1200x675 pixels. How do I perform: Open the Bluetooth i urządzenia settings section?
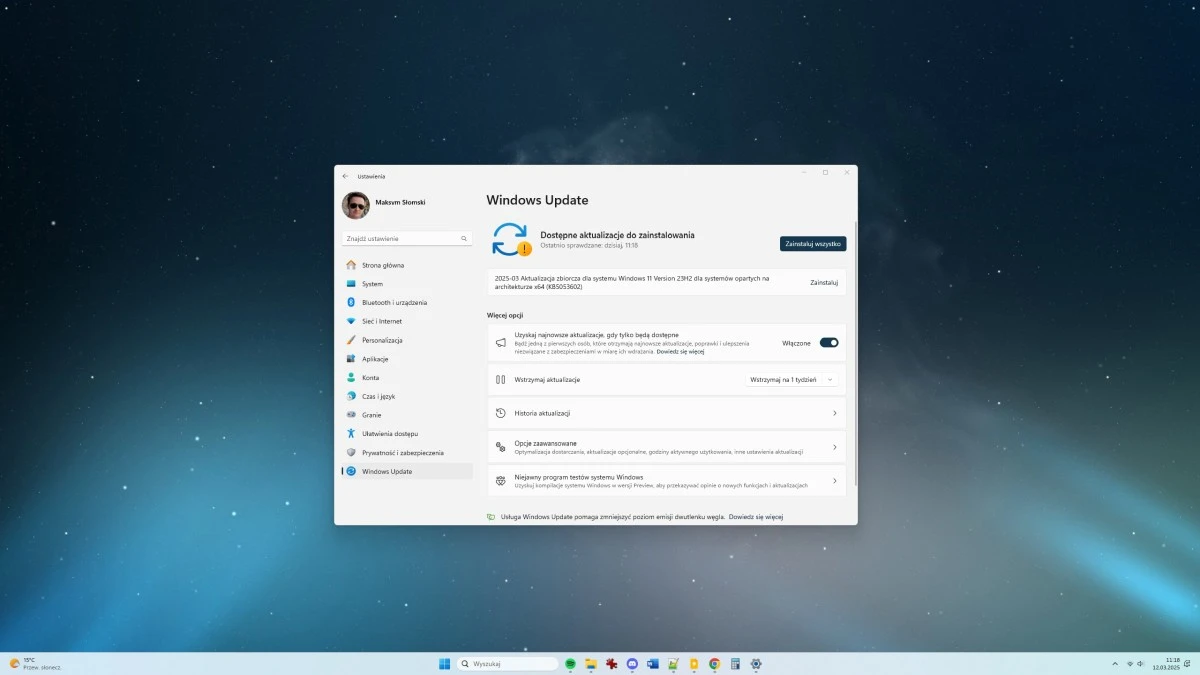coord(383,302)
